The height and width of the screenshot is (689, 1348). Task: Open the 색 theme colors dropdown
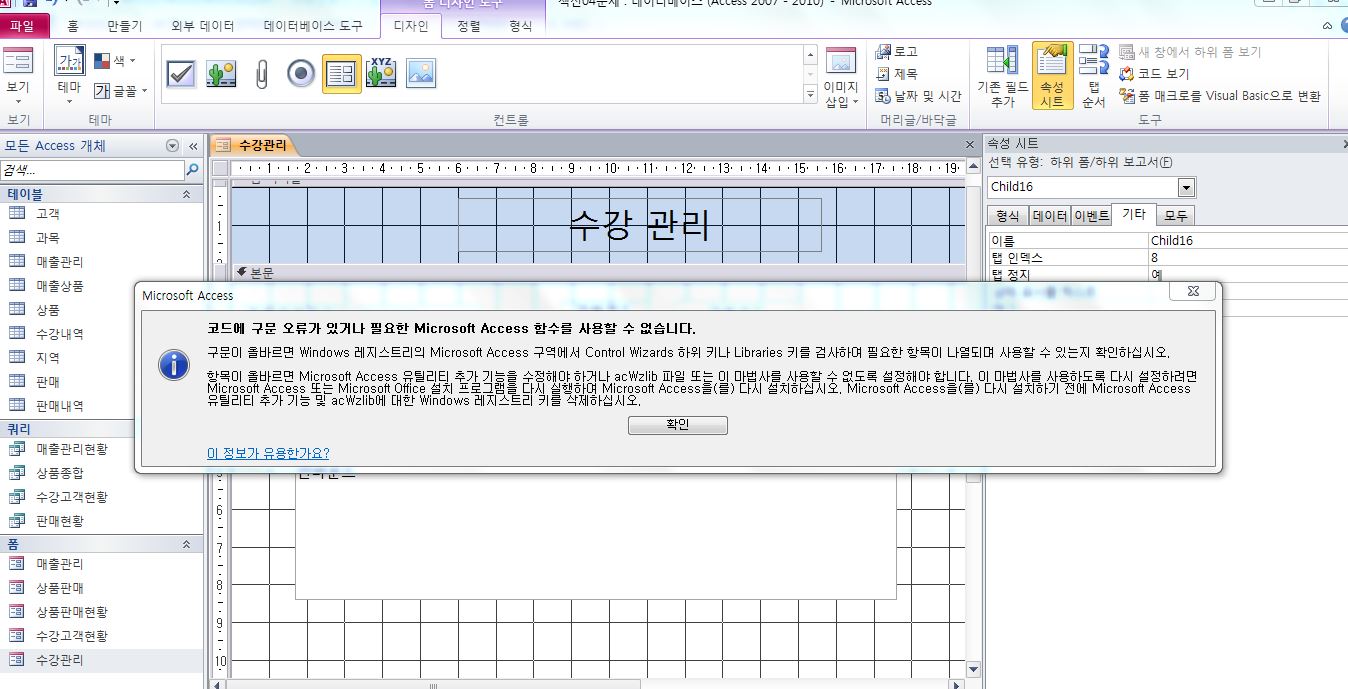[115, 61]
